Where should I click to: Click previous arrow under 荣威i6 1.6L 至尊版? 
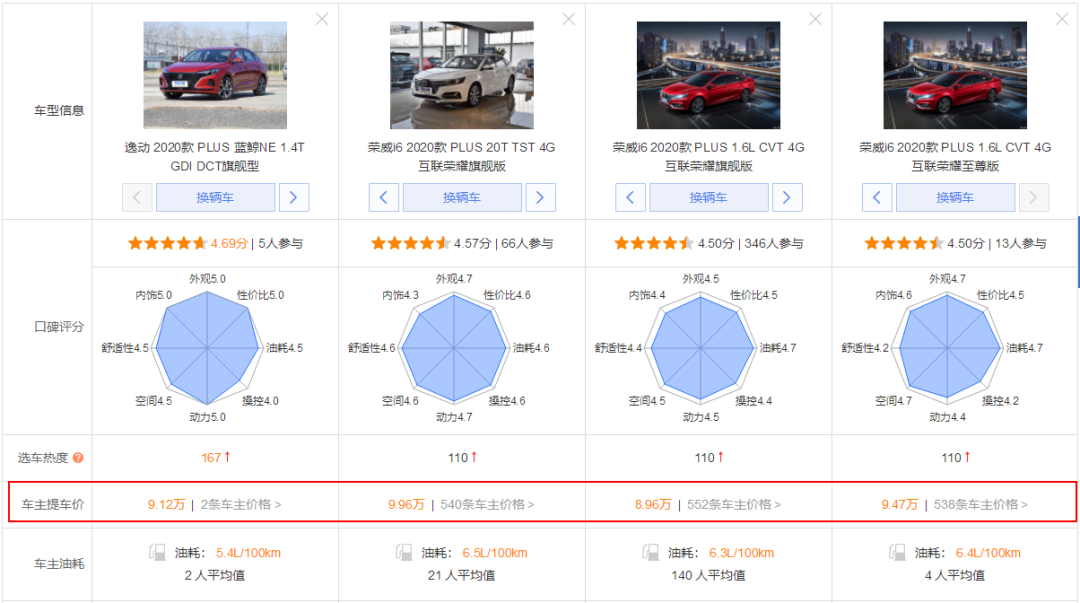pos(877,197)
